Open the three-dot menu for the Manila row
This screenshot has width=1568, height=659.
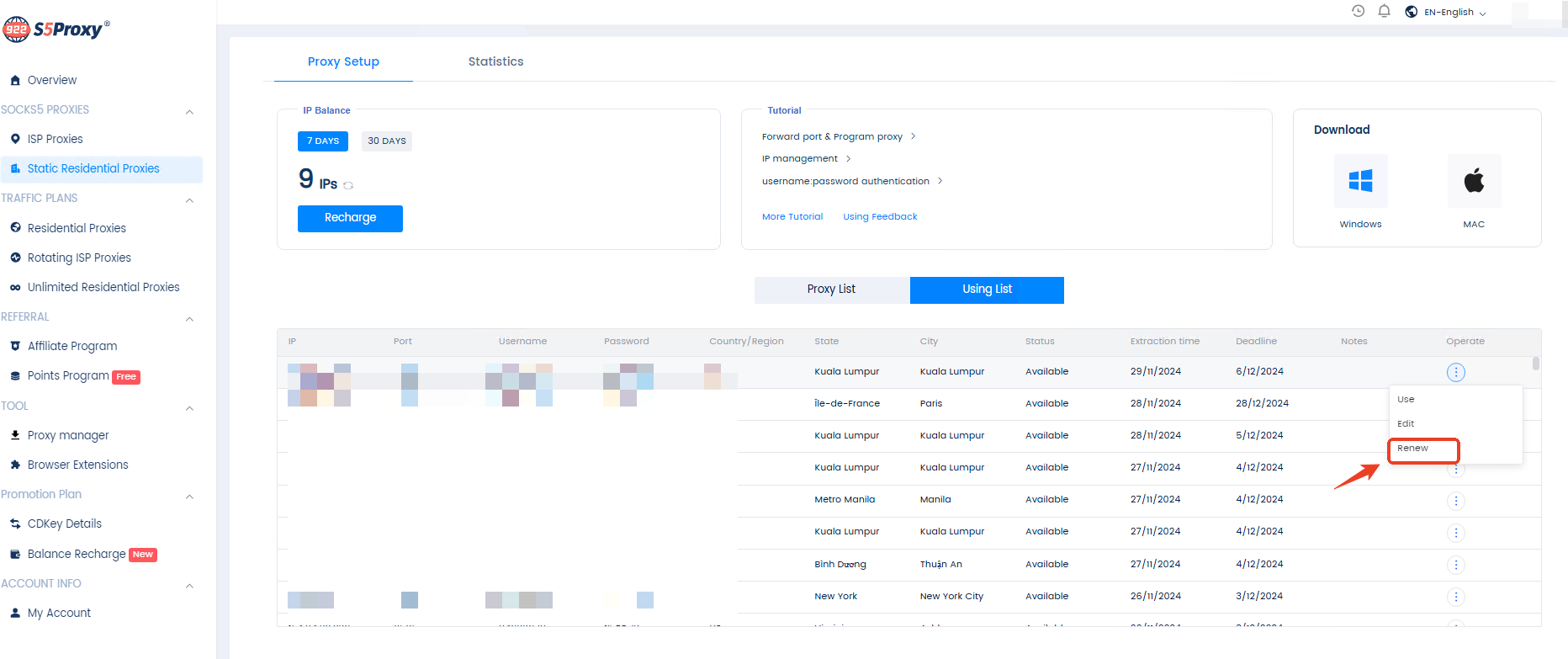click(1456, 501)
